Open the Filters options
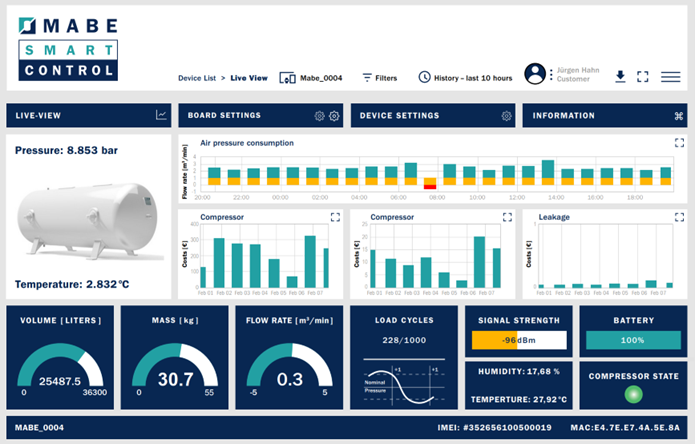The width and height of the screenshot is (695, 444). pos(379,77)
